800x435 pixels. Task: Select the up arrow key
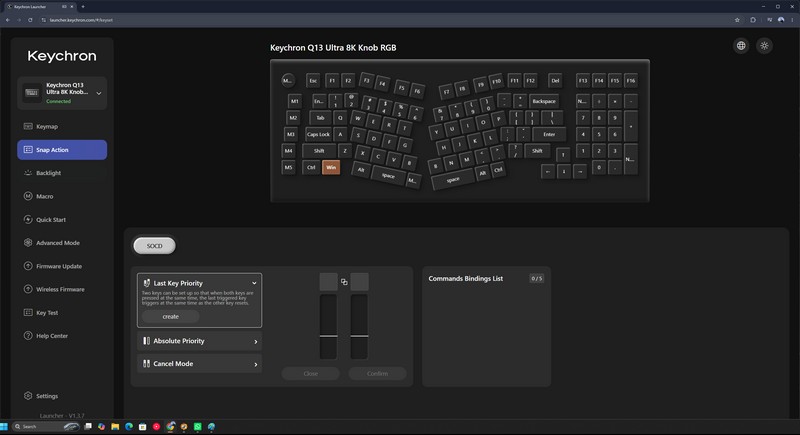pyautogui.click(x=563, y=155)
